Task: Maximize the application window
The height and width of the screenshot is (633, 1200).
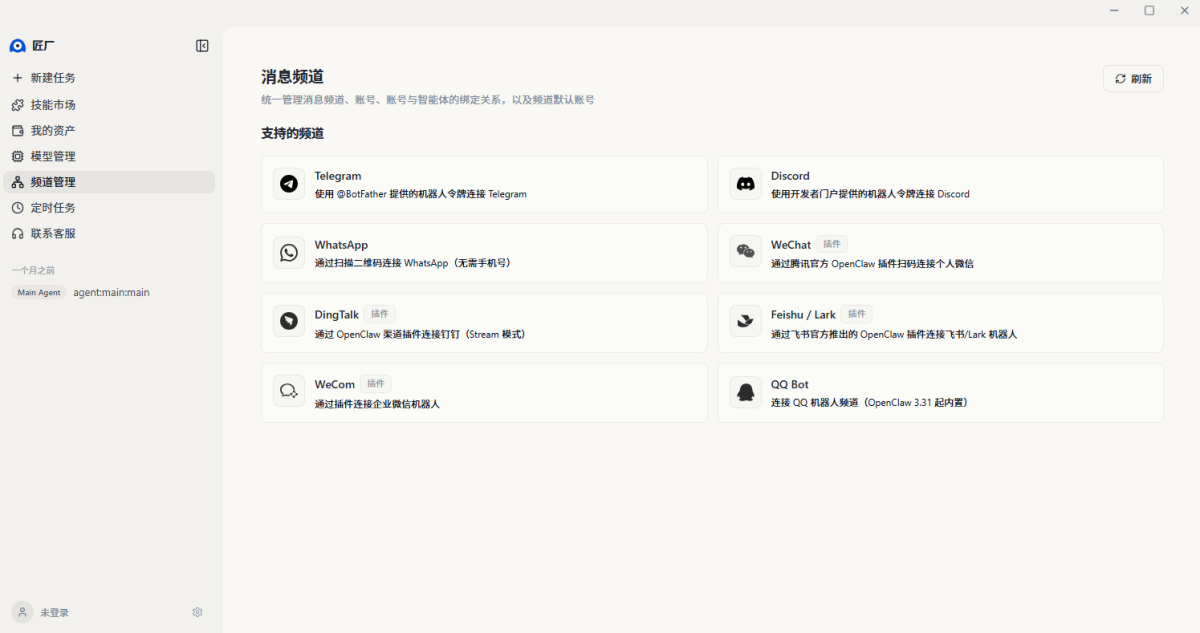Action: tap(1149, 10)
